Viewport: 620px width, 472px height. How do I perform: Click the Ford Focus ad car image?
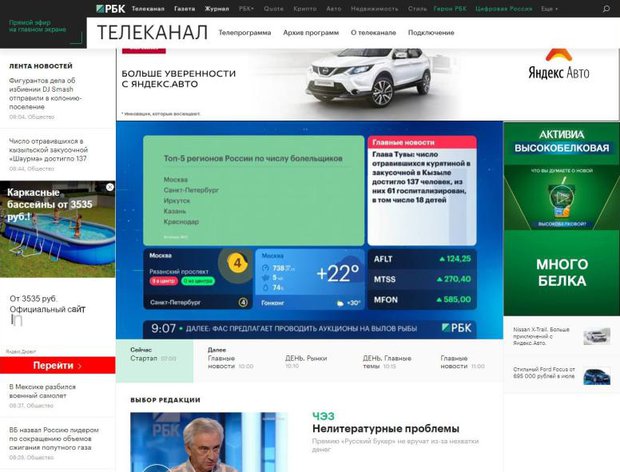597,376
